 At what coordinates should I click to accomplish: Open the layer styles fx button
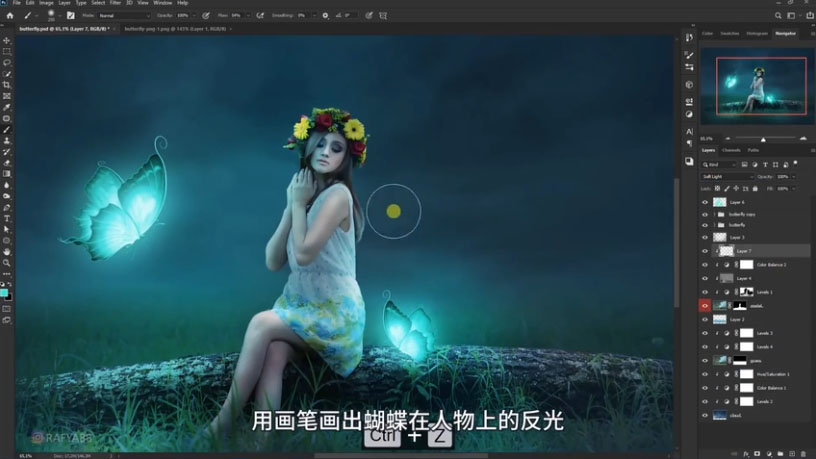coord(746,454)
